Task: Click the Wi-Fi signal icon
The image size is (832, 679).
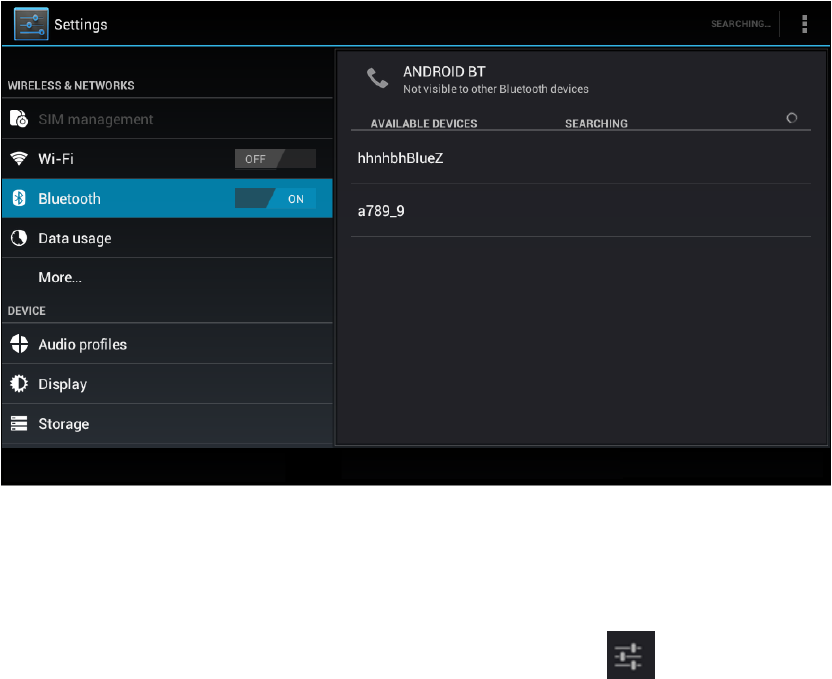Action: pos(19,158)
